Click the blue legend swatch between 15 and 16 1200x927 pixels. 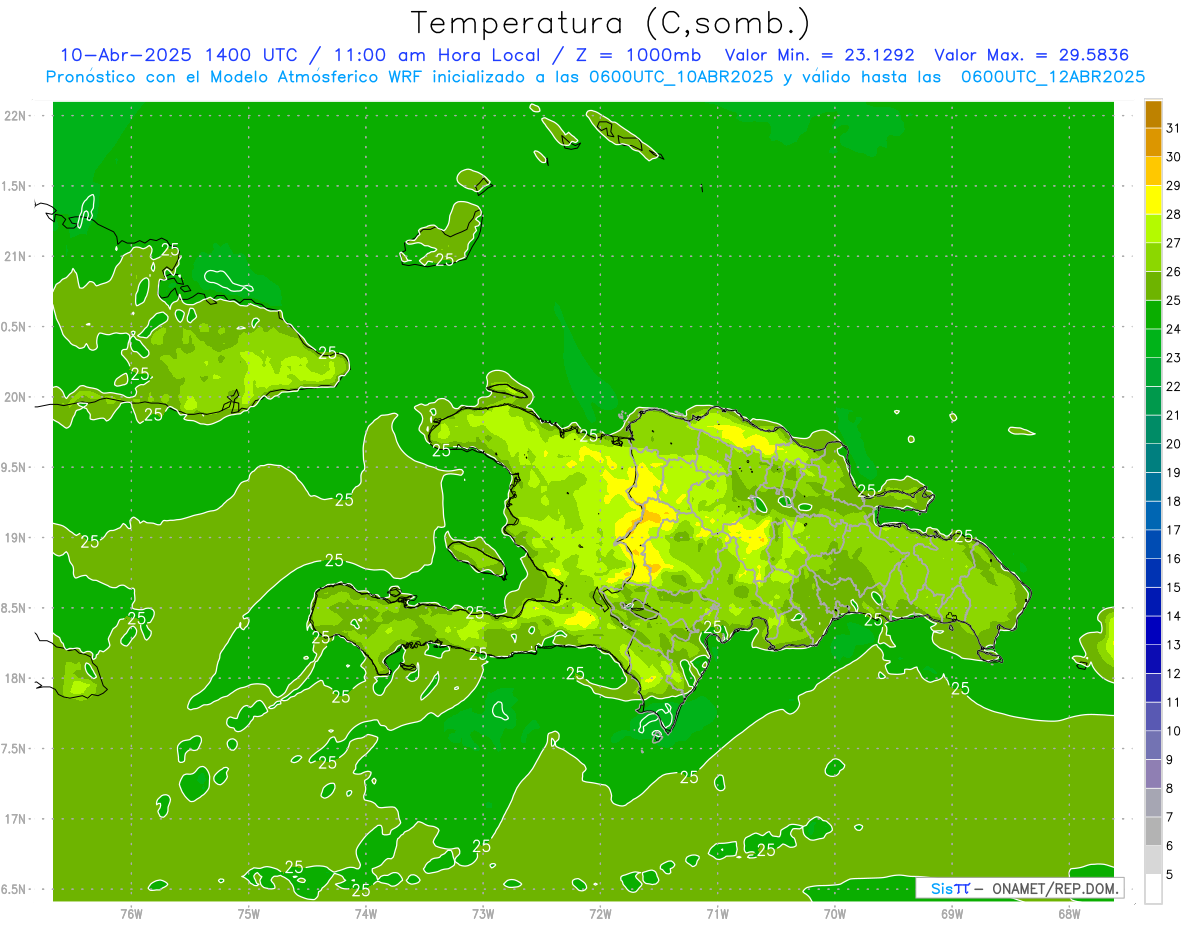pyautogui.click(x=1153, y=573)
